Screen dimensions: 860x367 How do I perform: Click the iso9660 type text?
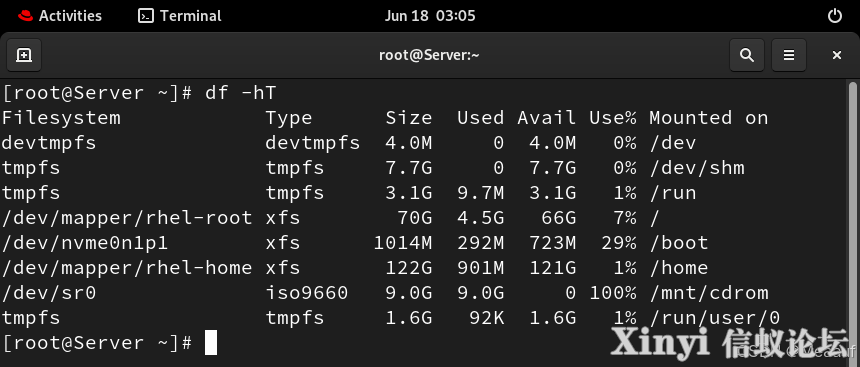(307, 293)
